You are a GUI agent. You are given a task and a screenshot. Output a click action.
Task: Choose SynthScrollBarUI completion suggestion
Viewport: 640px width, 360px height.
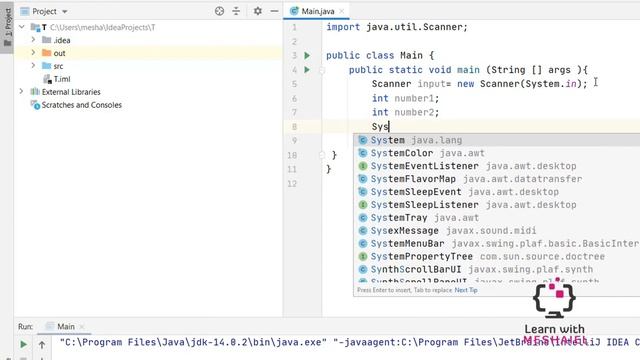496,269
